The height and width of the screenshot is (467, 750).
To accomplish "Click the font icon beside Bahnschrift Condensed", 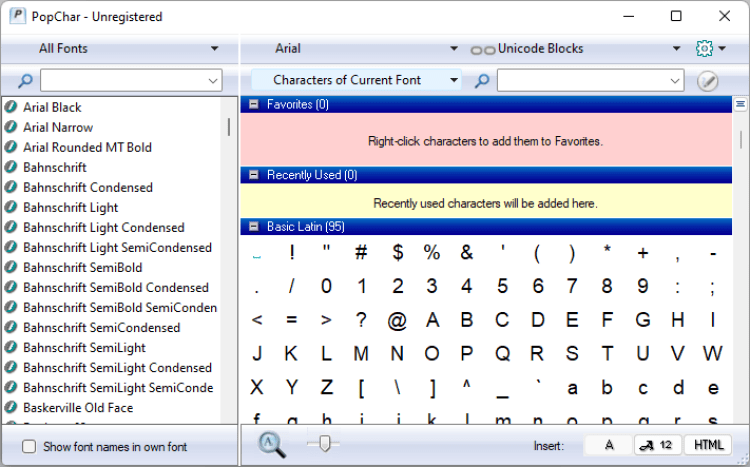I will [11, 187].
